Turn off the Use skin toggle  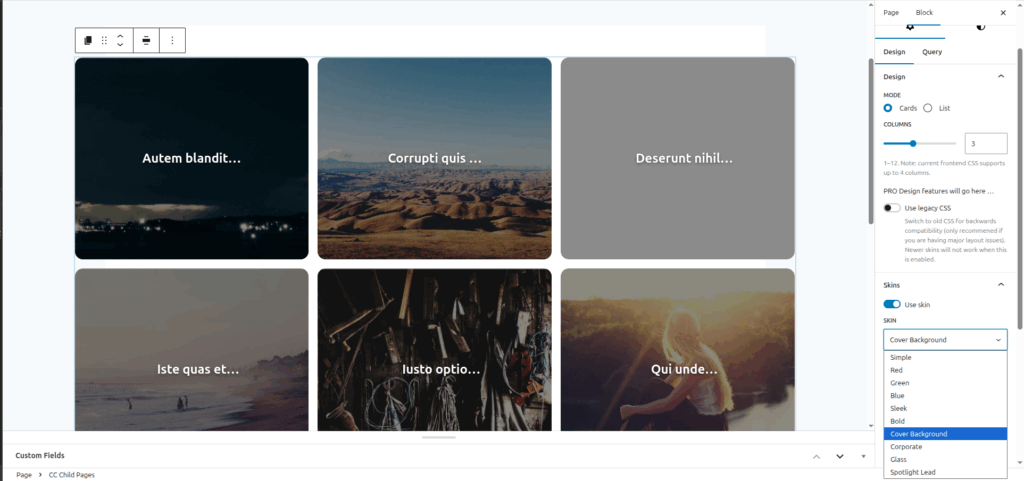point(891,305)
